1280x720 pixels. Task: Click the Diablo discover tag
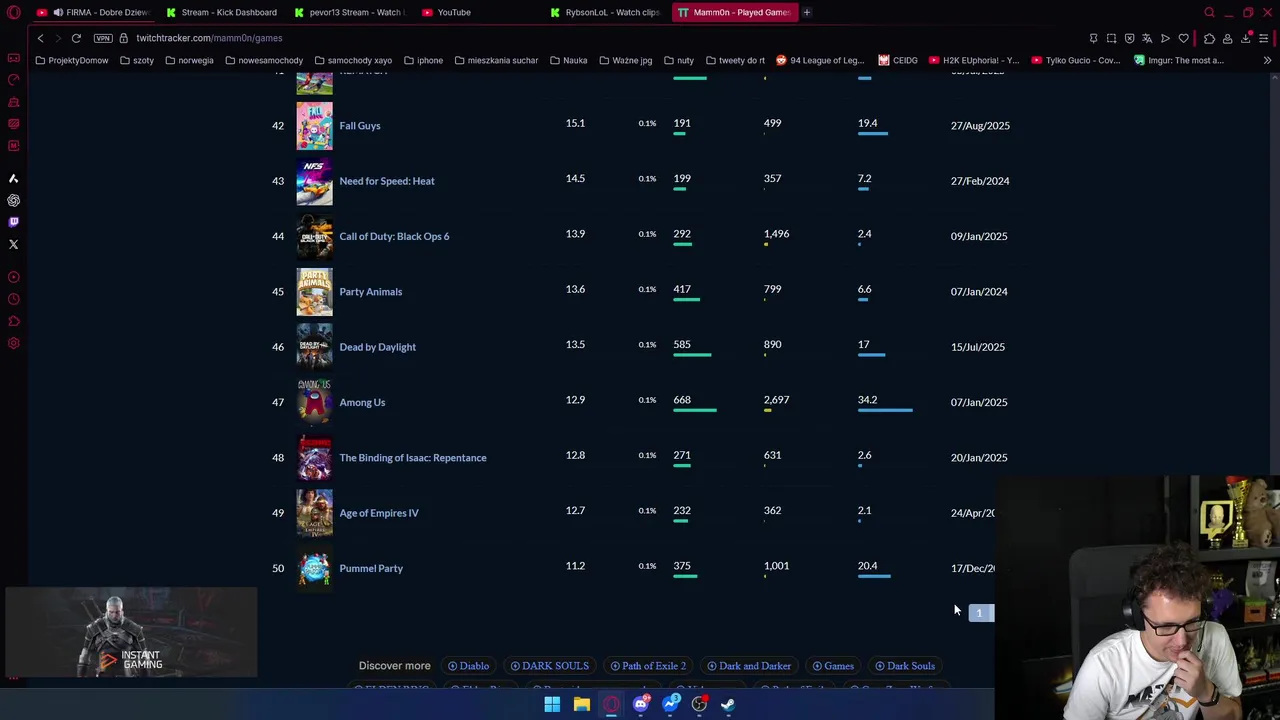coord(468,666)
